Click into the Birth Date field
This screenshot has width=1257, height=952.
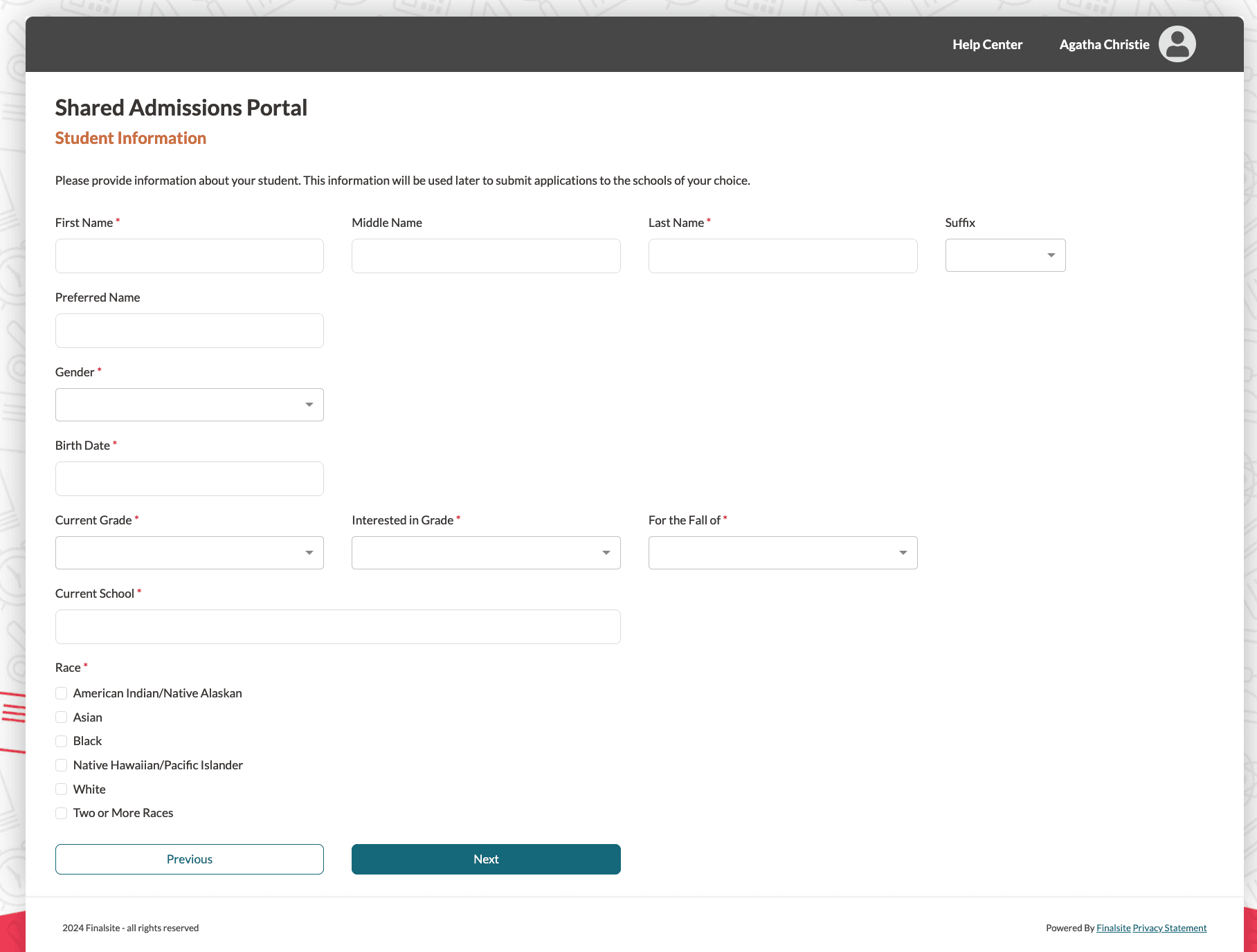pyautogui.click(x=189, y=479)
